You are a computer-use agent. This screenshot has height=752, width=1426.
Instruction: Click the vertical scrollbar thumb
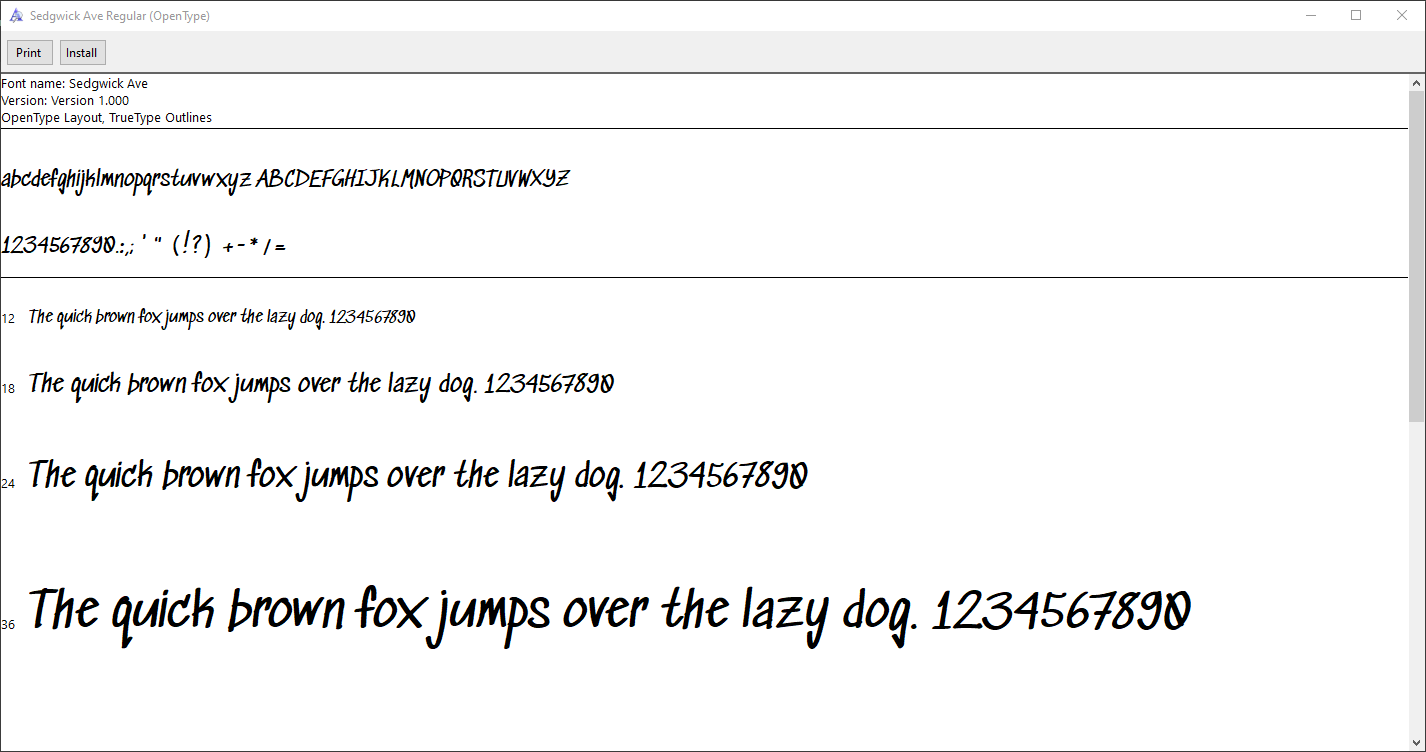click(1417, 255)
